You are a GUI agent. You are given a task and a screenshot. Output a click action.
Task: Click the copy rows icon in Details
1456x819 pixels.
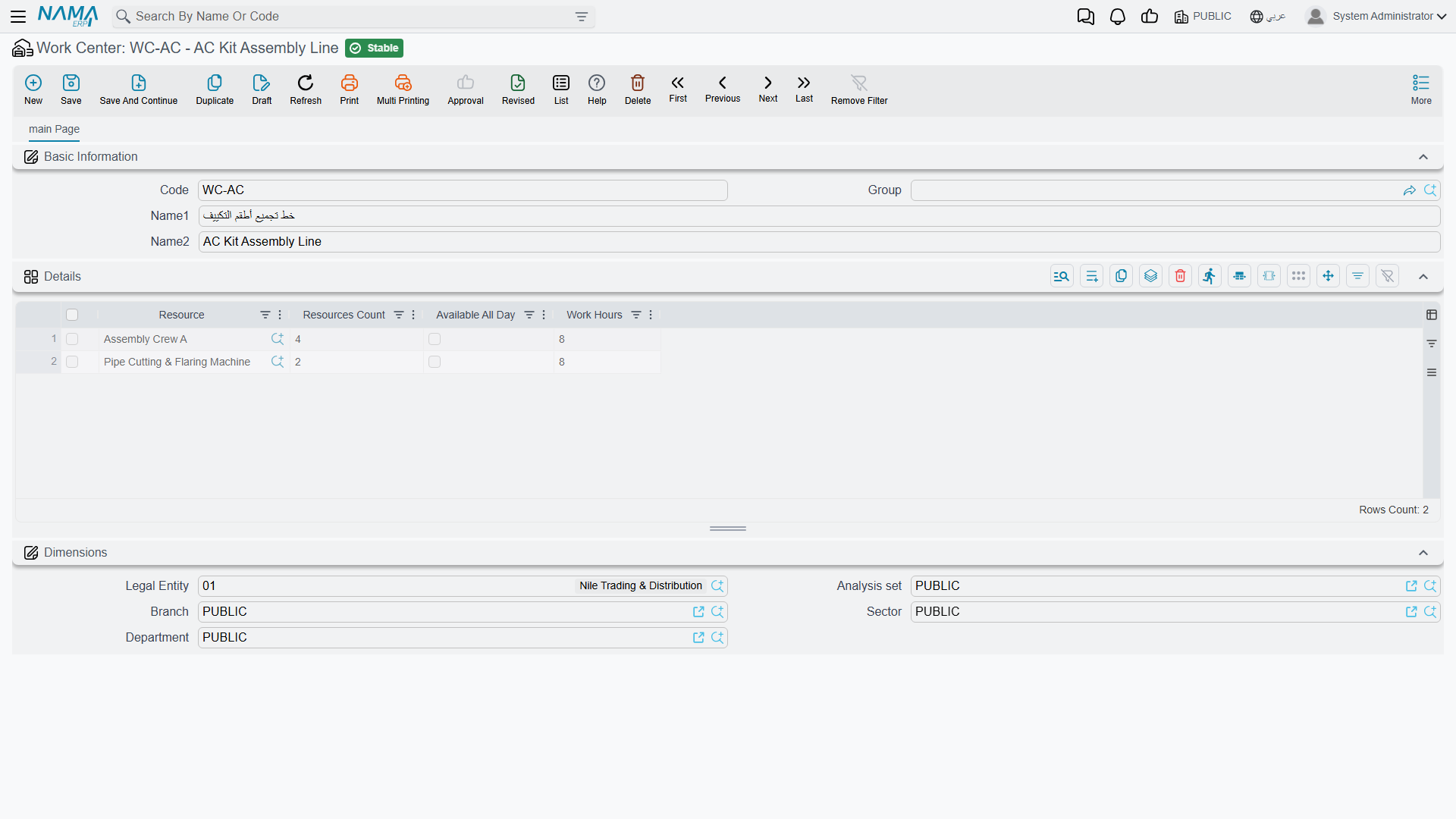coord(1121,276)
